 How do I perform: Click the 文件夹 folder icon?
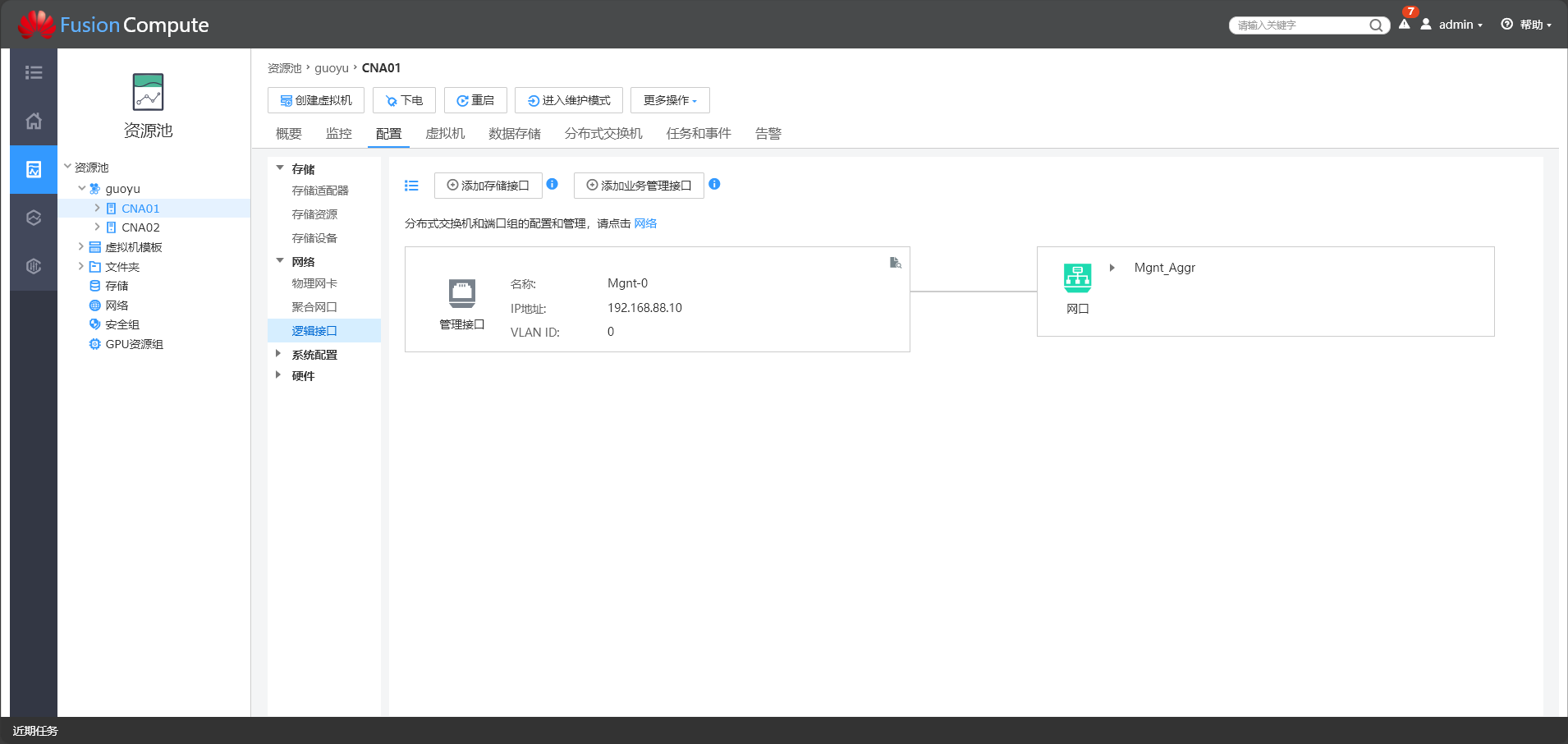click(94, 267)
